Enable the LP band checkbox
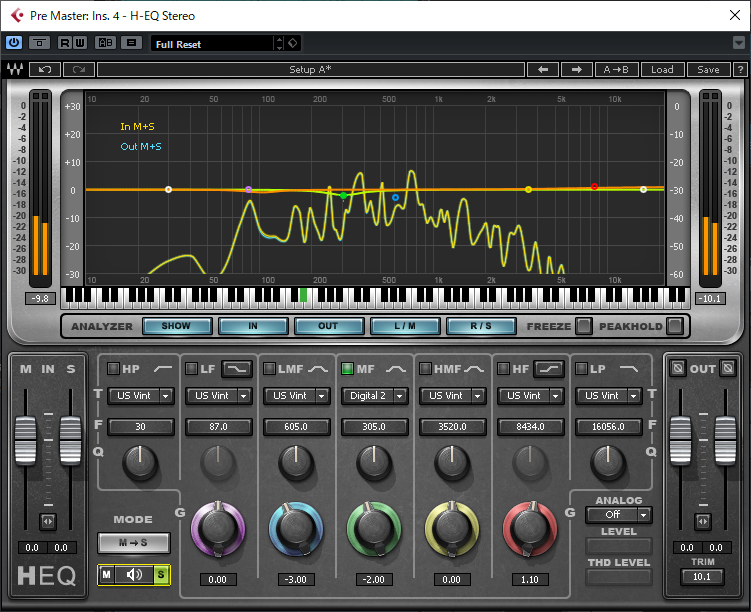 (x=581, y=369)
